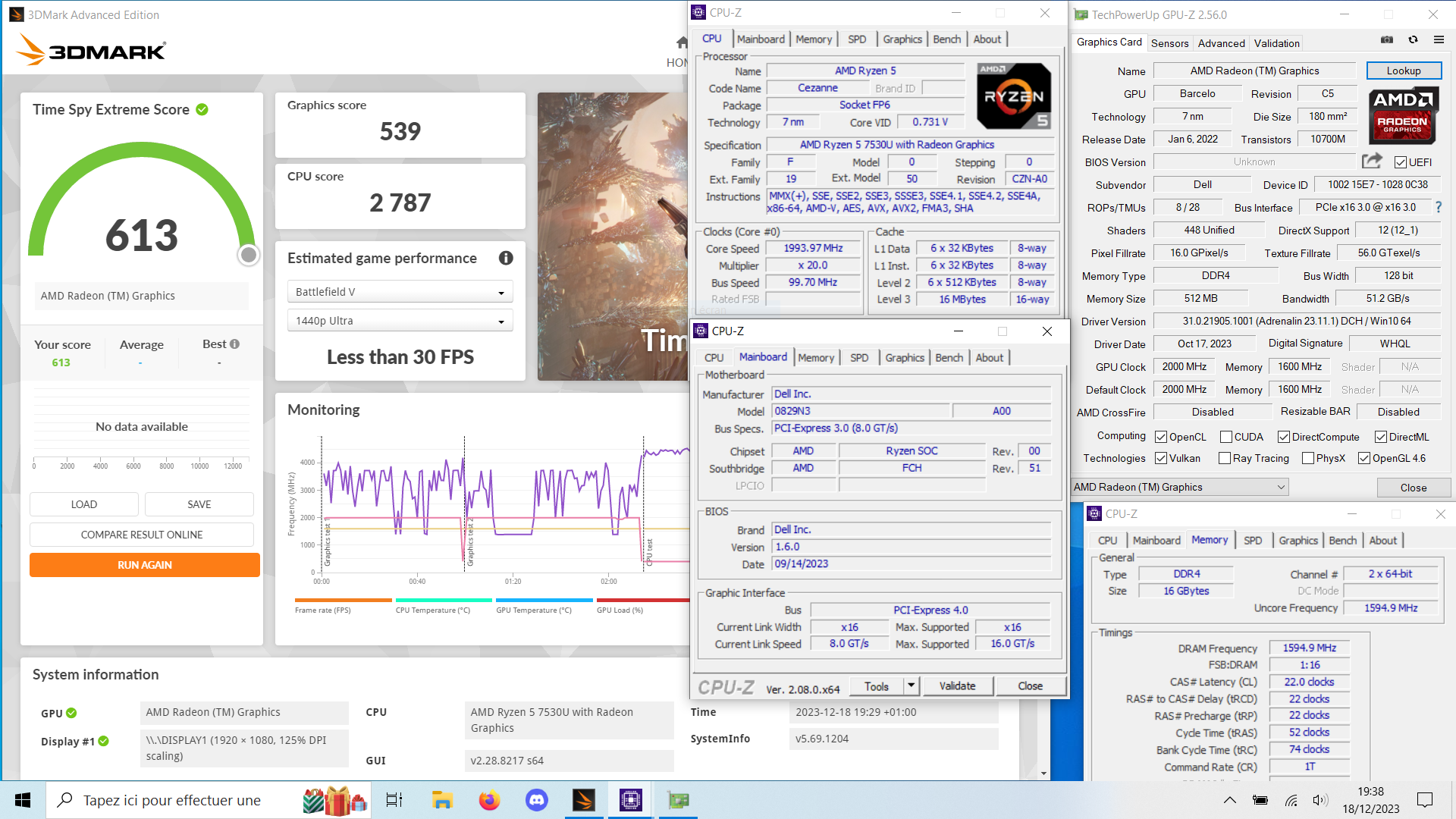The width and height of the screenshot is (1456, 819).
Task: Open the Battlefield V game dropdown
Action: pyautogui.click(x=400, y=292)
